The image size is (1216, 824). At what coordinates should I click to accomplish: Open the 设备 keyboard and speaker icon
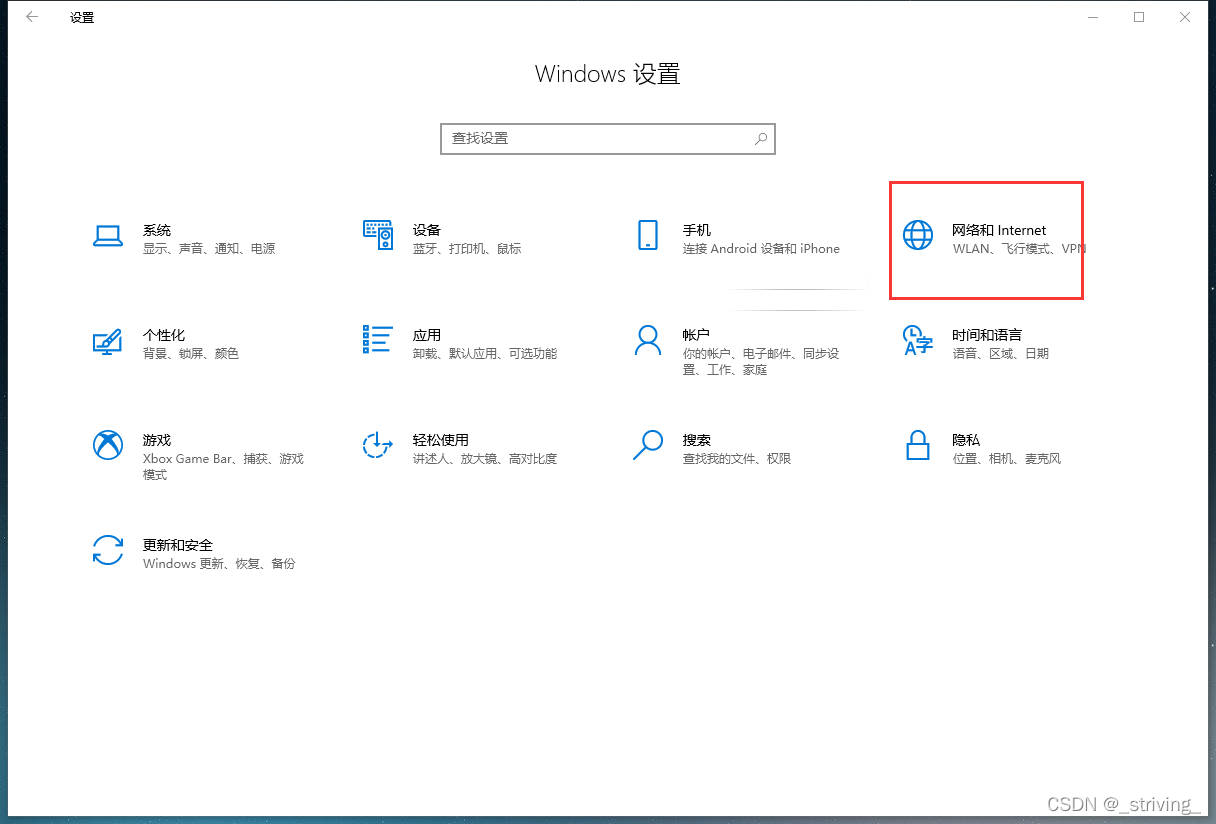[377, 235]
